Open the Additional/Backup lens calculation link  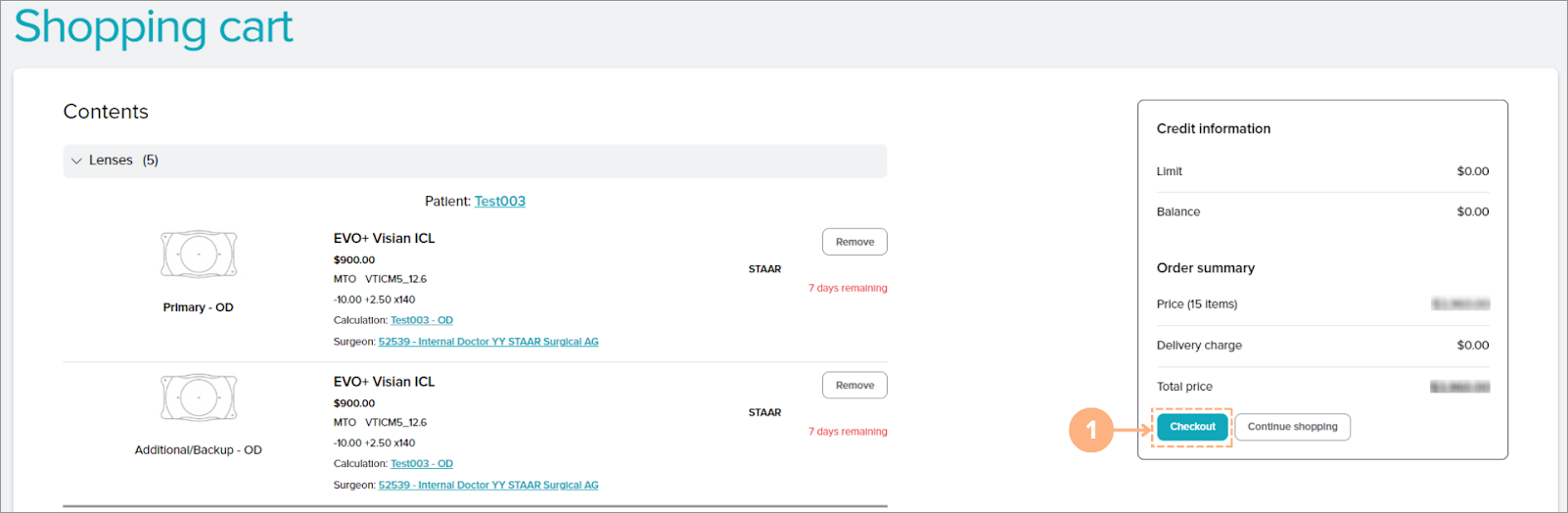click(422, 464)
